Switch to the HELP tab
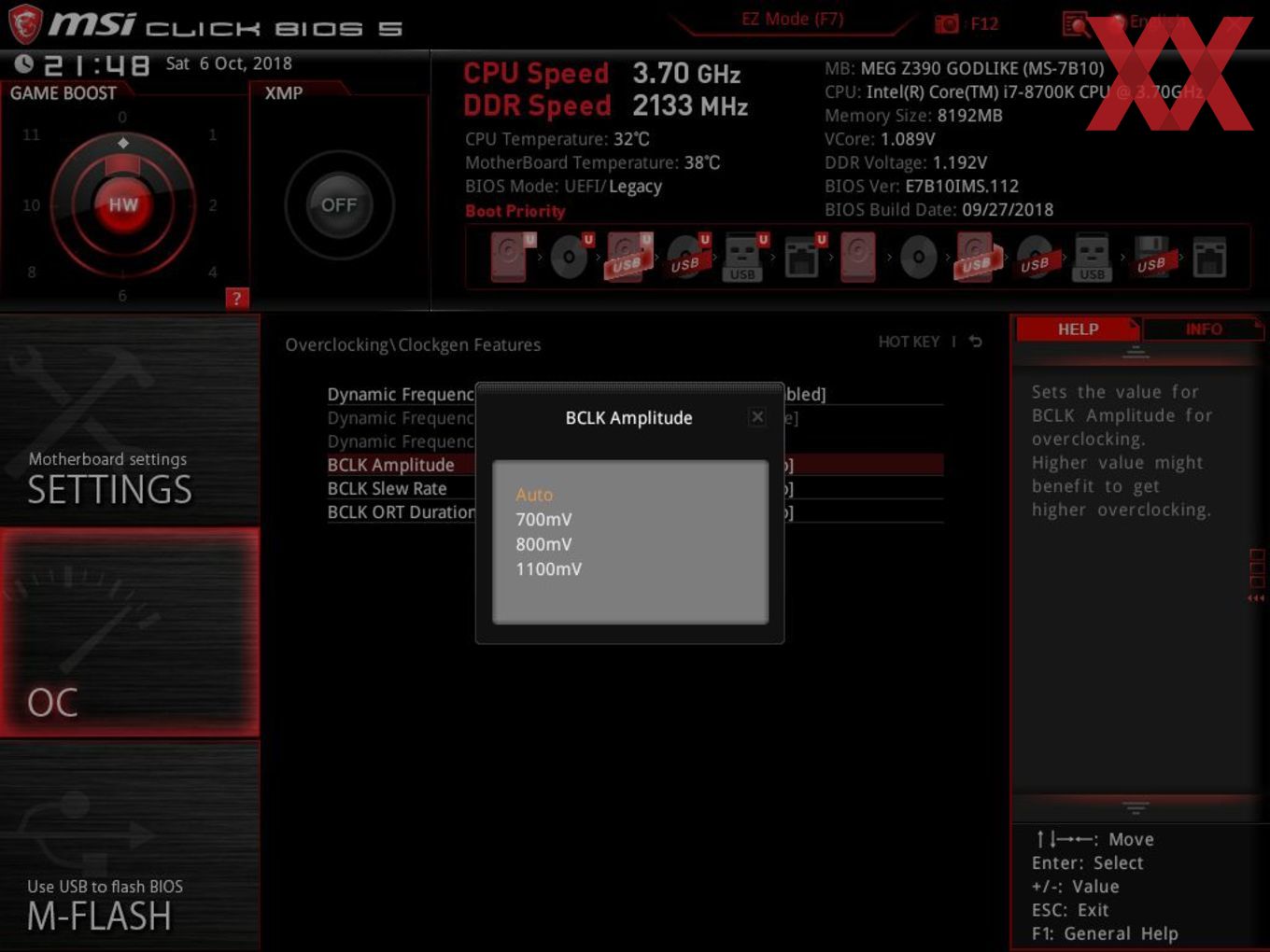1270x952 pixels. 1078,329
